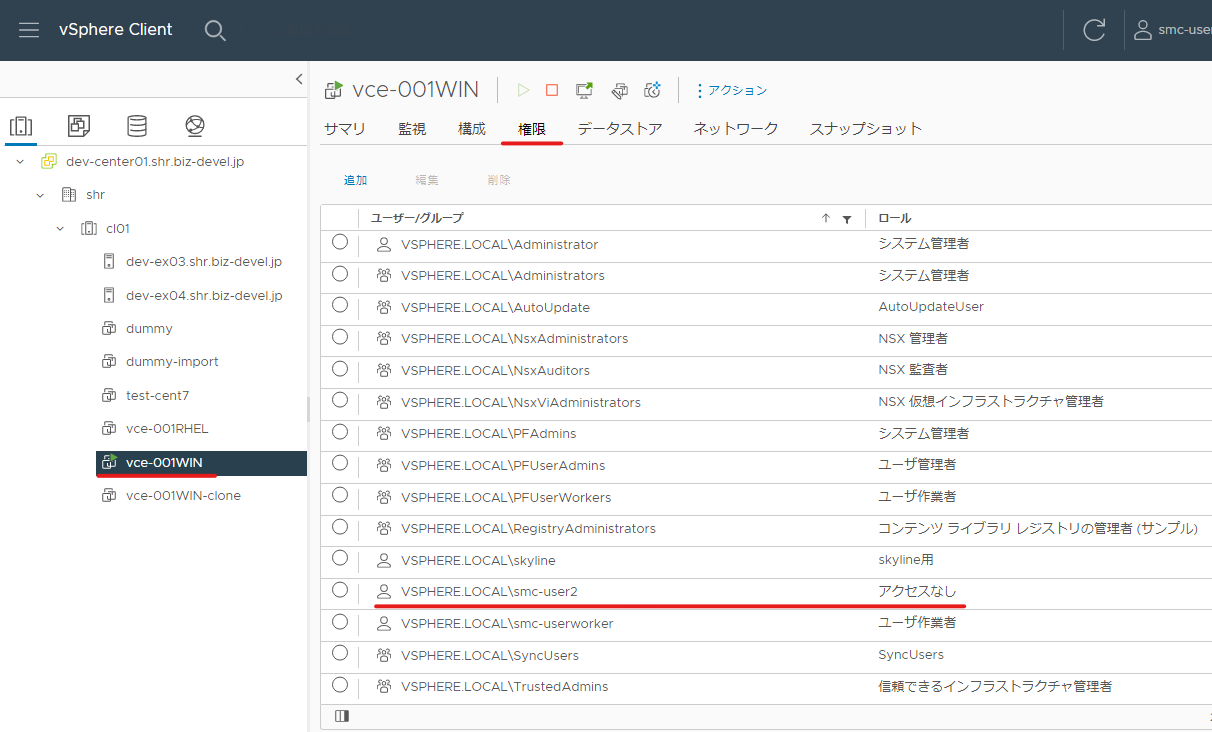
Task: Open the スナップショット tab
Action: (x=866, y=129)
